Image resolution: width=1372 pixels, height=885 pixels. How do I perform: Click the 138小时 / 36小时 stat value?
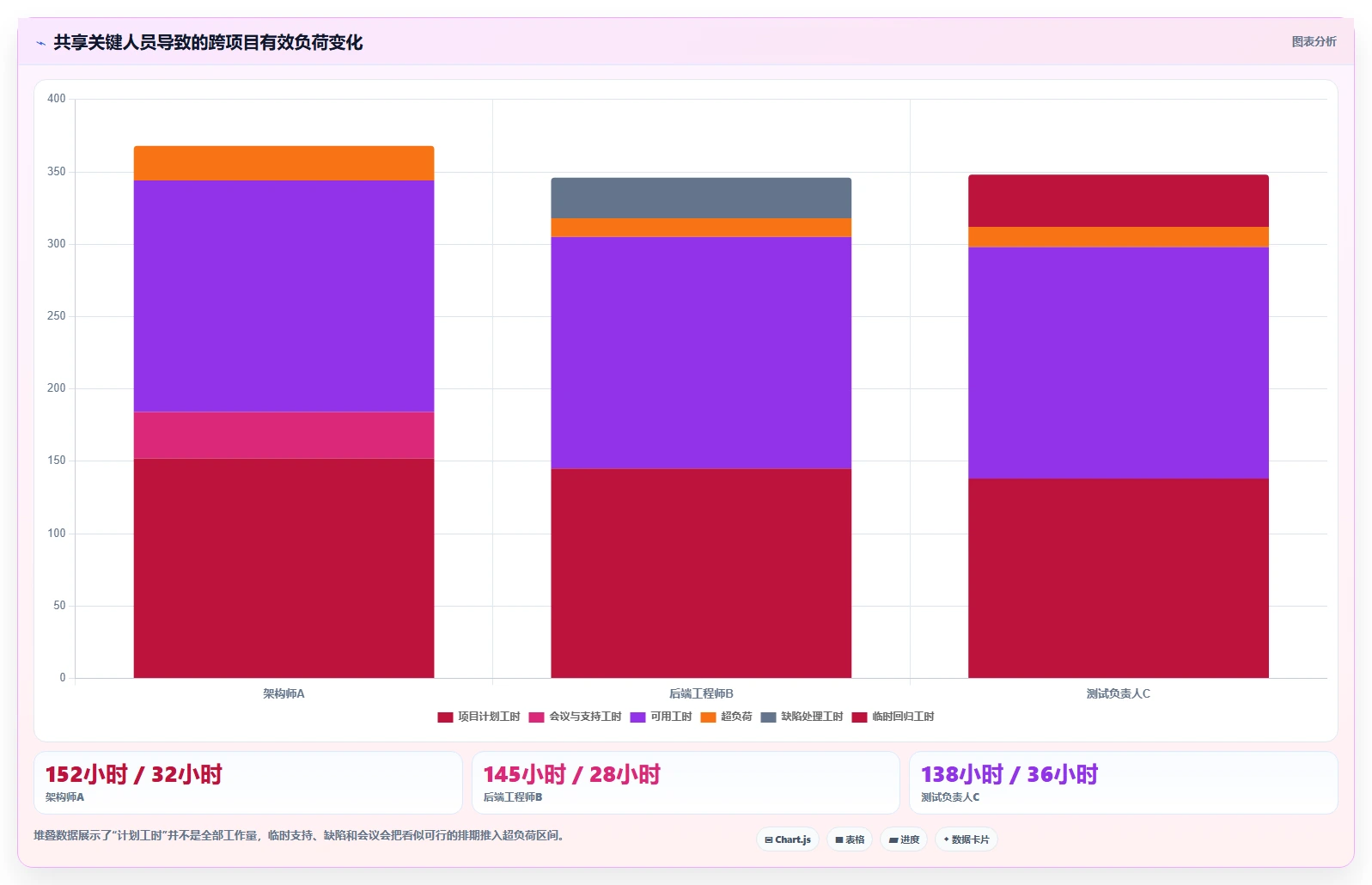coord(1009,774)
